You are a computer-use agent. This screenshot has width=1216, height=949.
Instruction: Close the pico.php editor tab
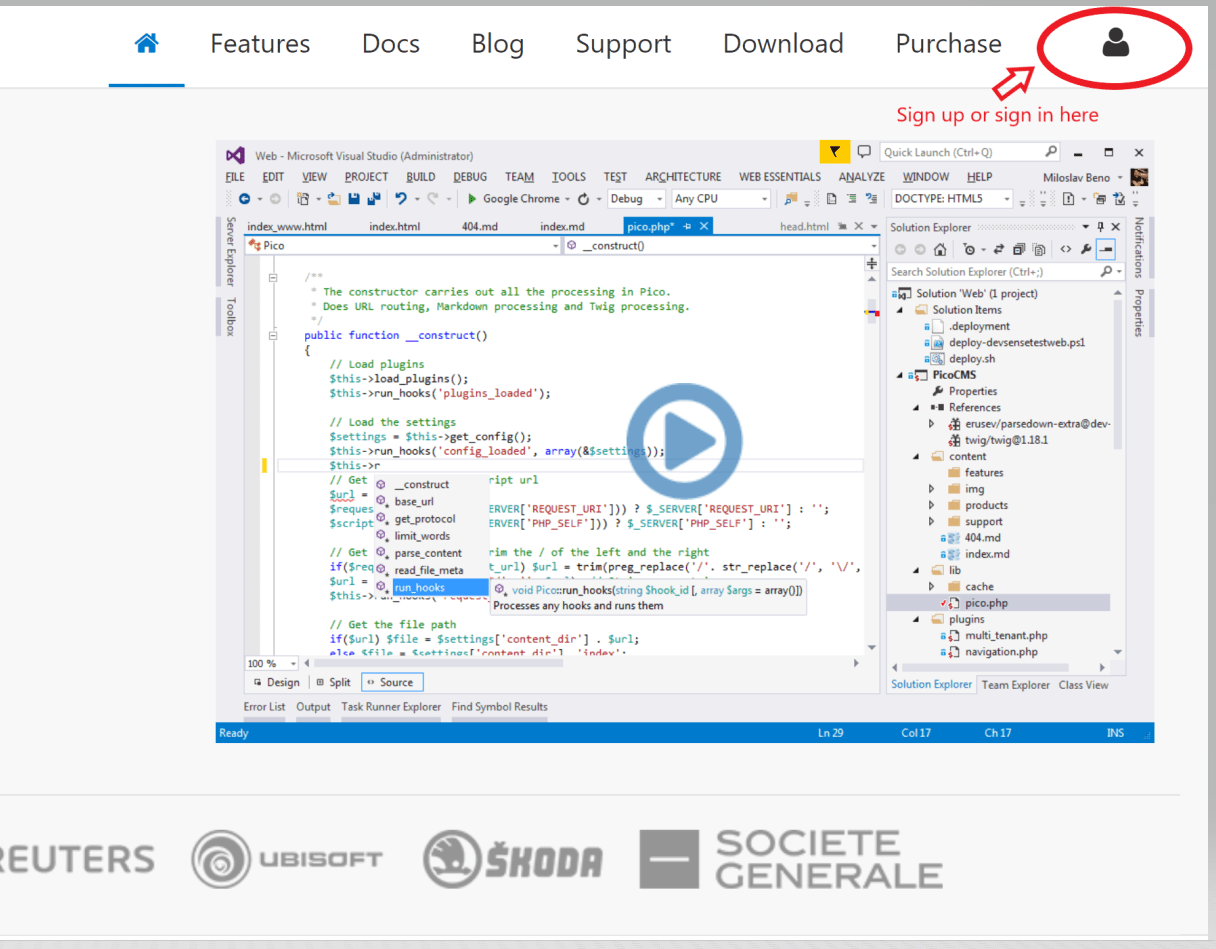click(x=704, y=227)
